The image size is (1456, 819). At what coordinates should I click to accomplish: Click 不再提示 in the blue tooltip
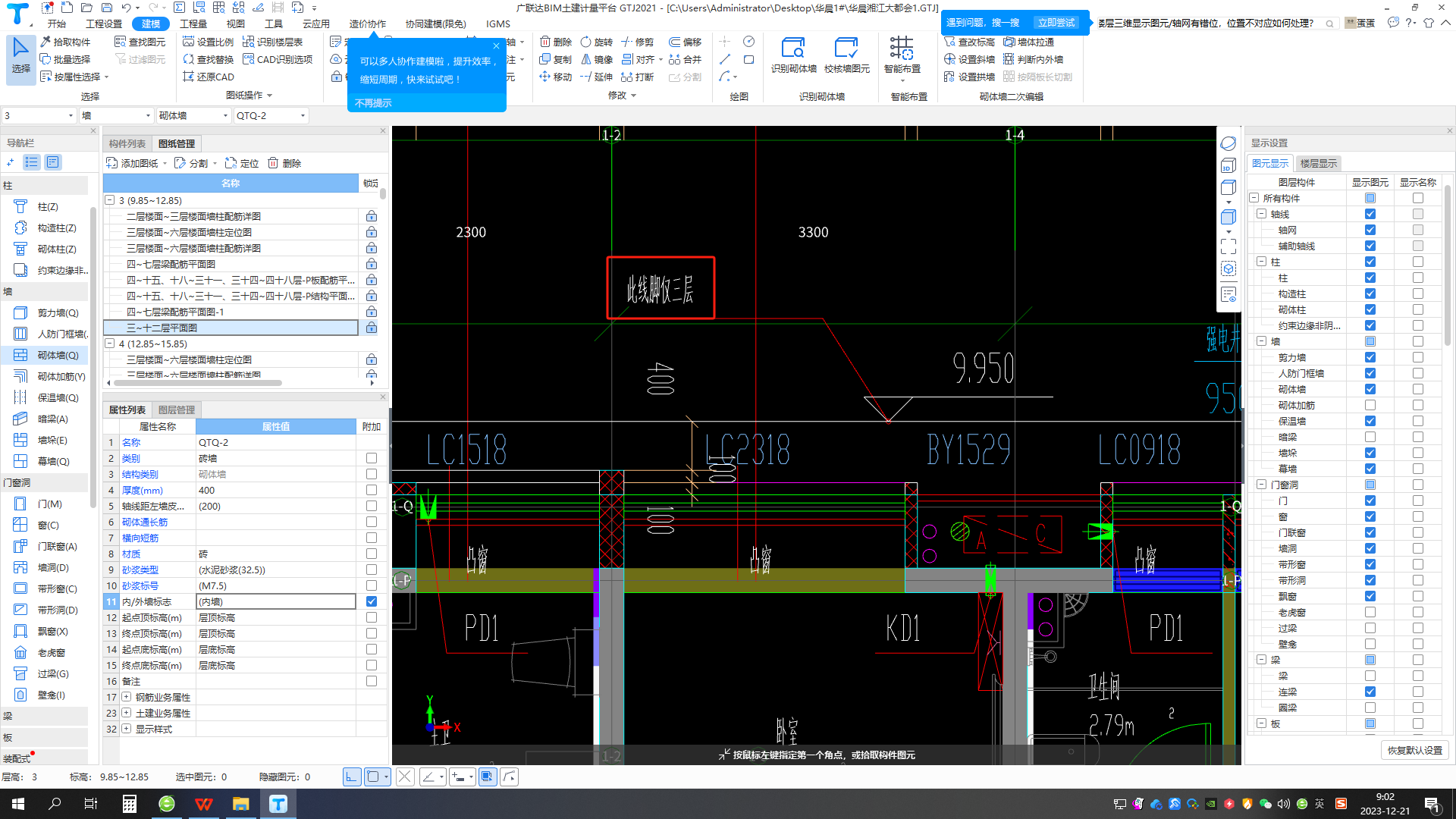pos(373,102)
